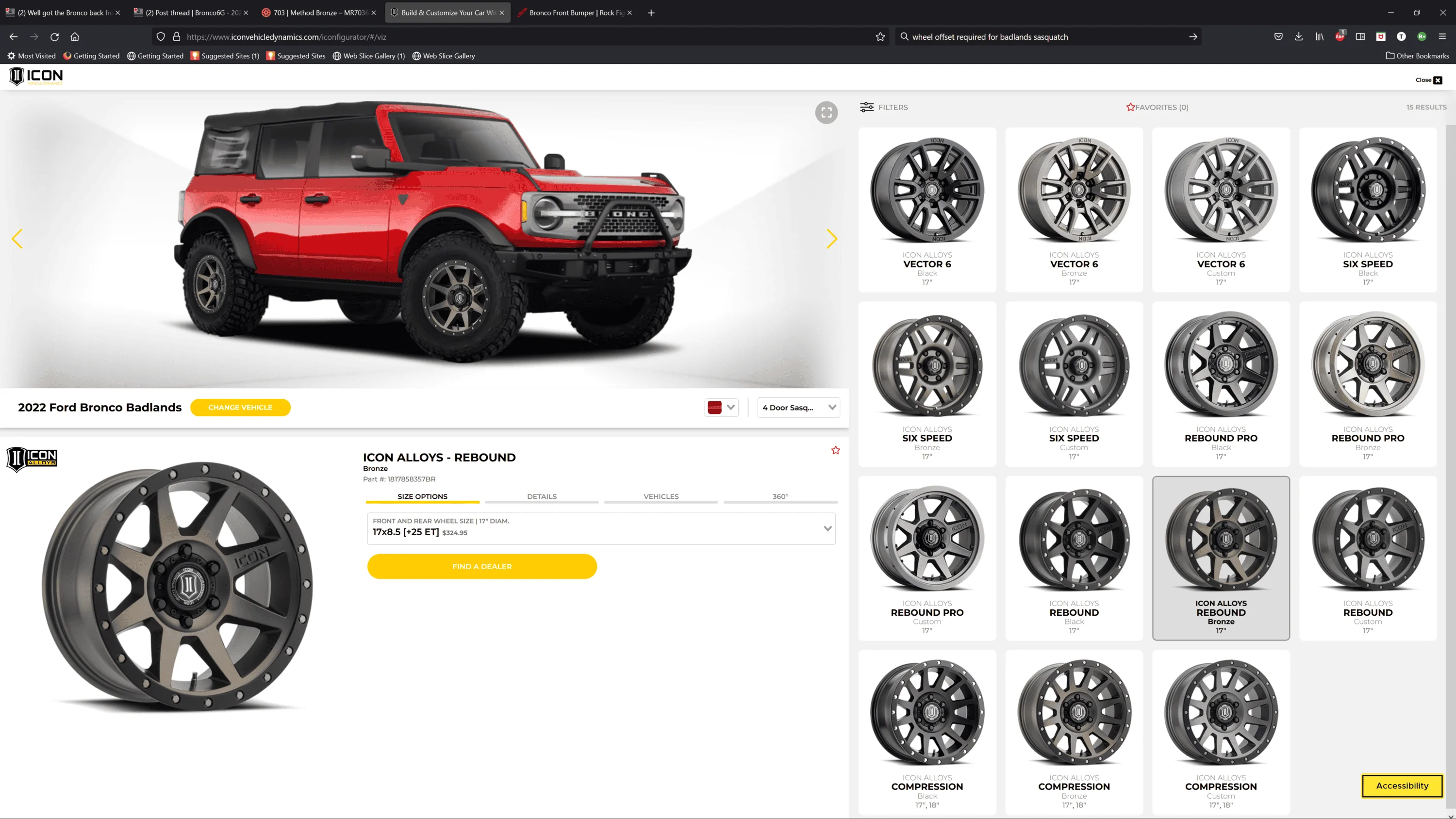Expand vehicle image to fullscreen
The width and height of the screenshot is (1456, 819).
click(826, 112)
